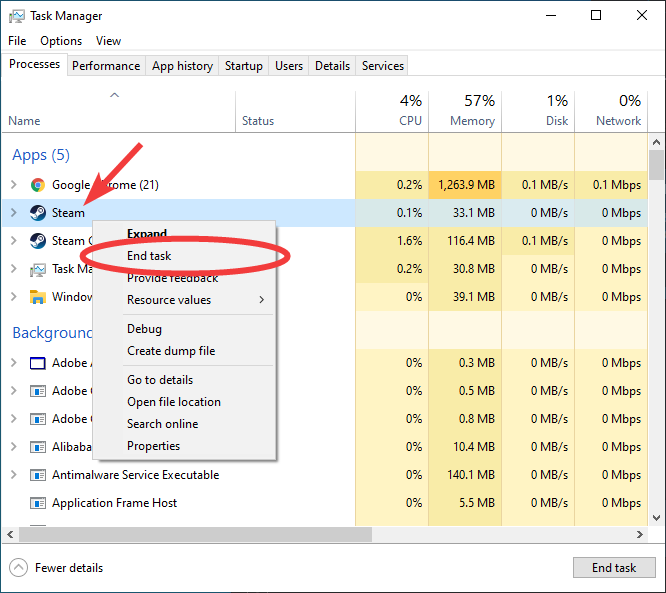Viewport: 666px width, 593px height.
Task: Click the Apps (5) group heading
Action: coord(41,155)
